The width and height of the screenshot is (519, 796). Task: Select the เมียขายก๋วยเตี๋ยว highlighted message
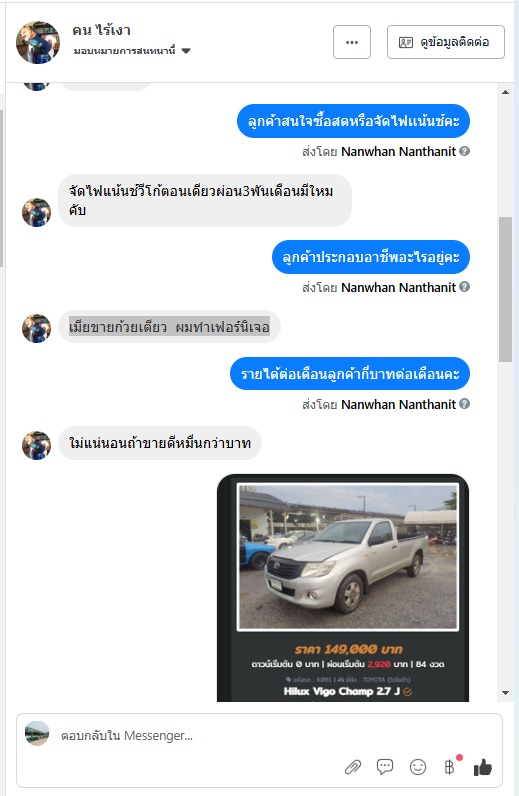click(x=169, y=327)
